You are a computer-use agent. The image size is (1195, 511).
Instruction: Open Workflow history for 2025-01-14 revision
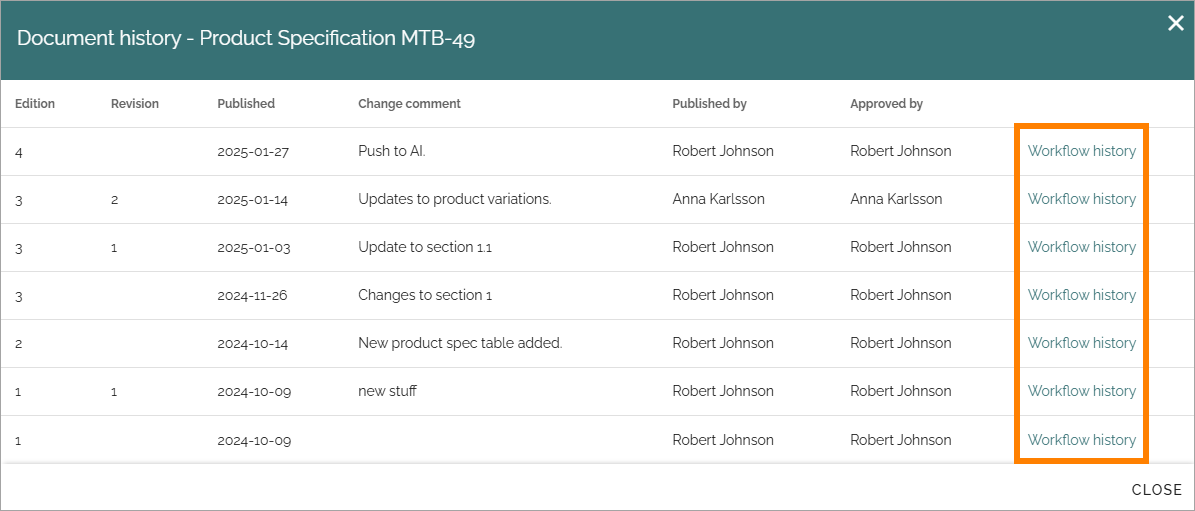tap(1081, 199)
